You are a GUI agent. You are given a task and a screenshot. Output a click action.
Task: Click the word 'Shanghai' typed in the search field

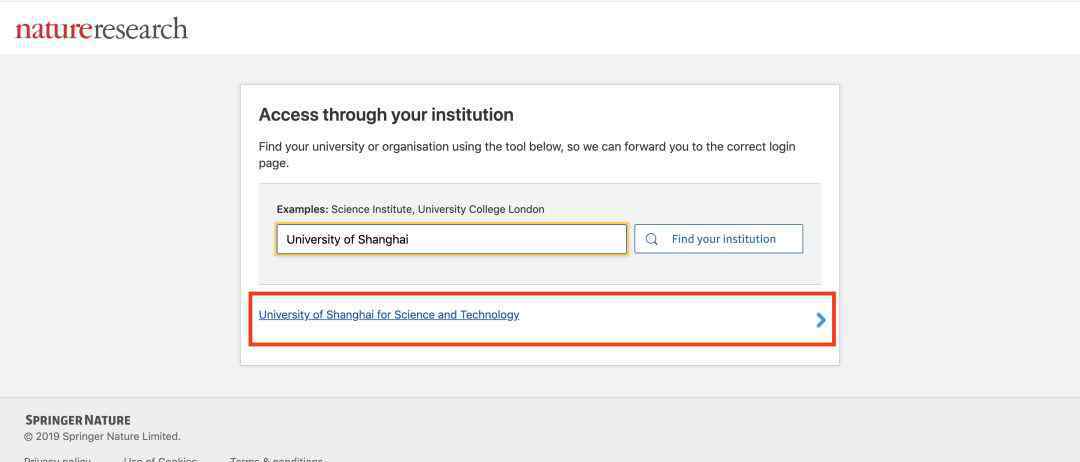click(x=383, y=240)
